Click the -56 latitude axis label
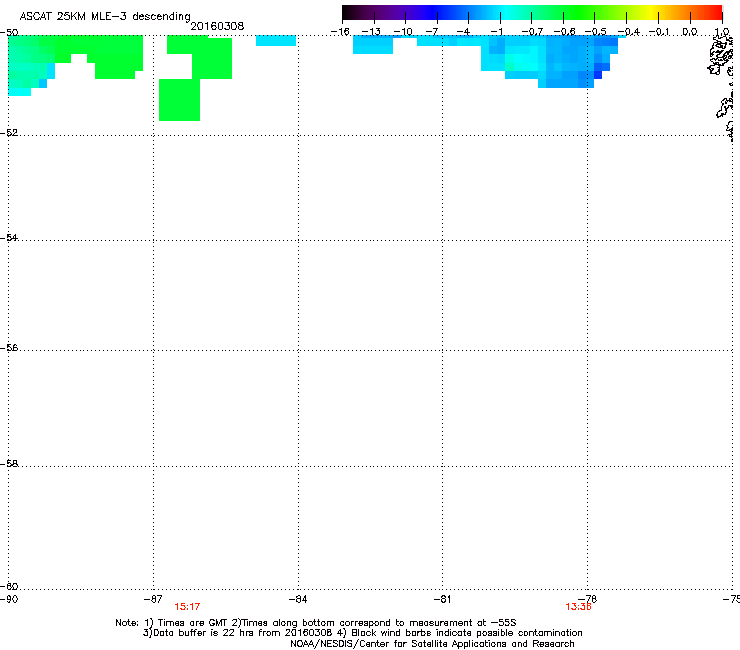The width and height of the screenshot is (740, 650). pyautogui.click(x=9, y=348)
